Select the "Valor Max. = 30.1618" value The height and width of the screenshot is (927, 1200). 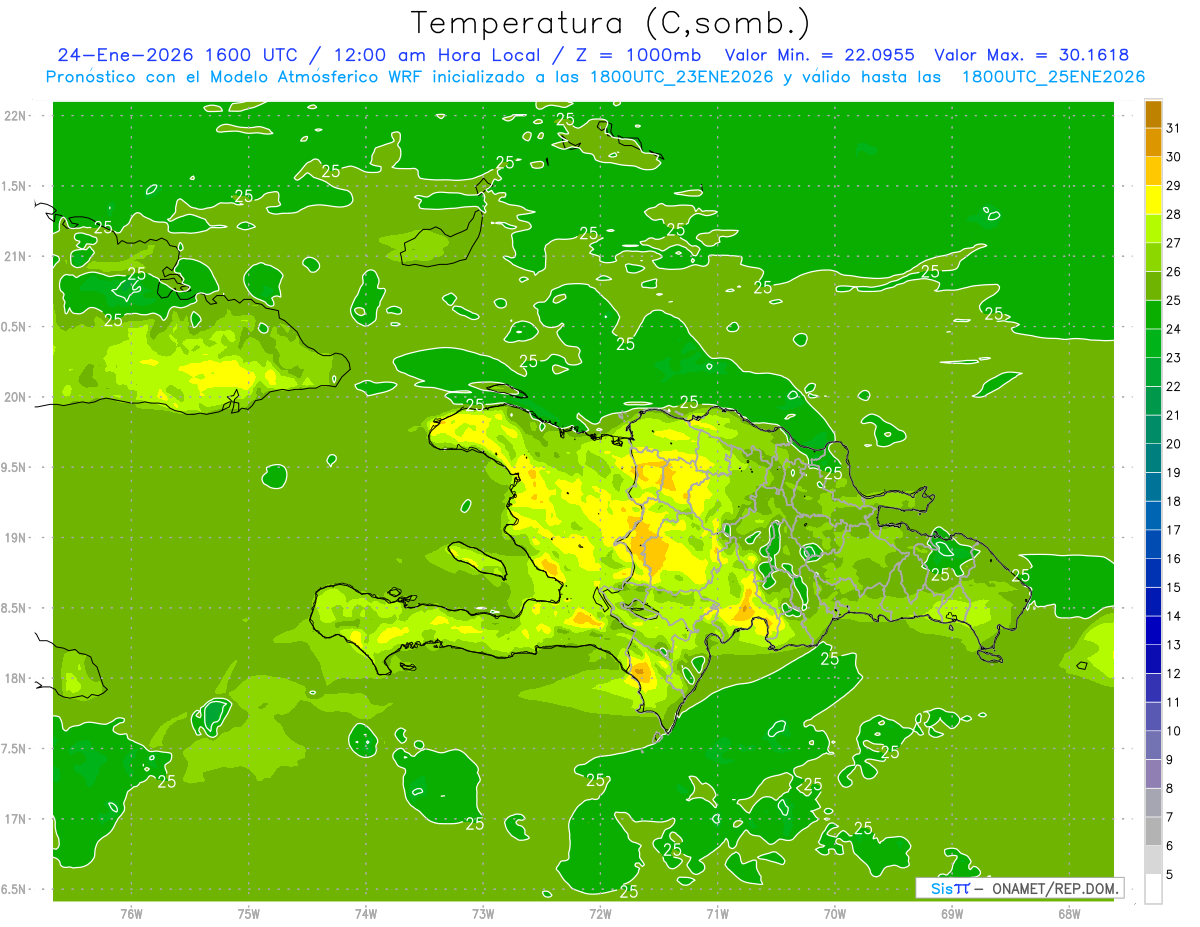1032,55
